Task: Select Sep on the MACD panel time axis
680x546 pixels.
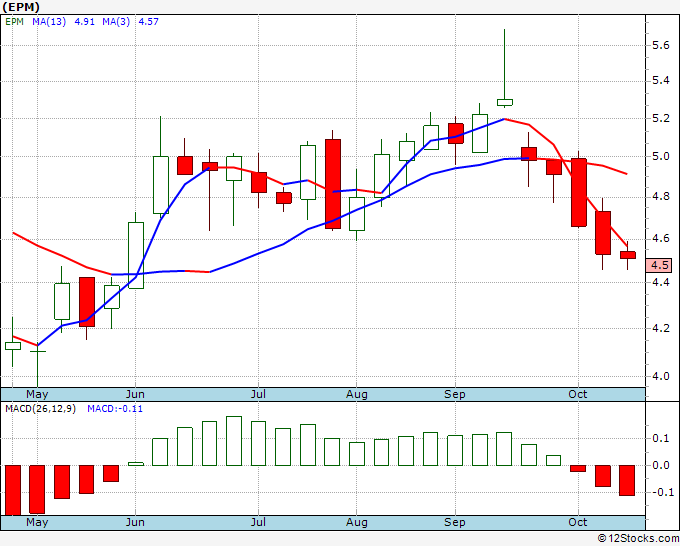Action: pos(454,522)
